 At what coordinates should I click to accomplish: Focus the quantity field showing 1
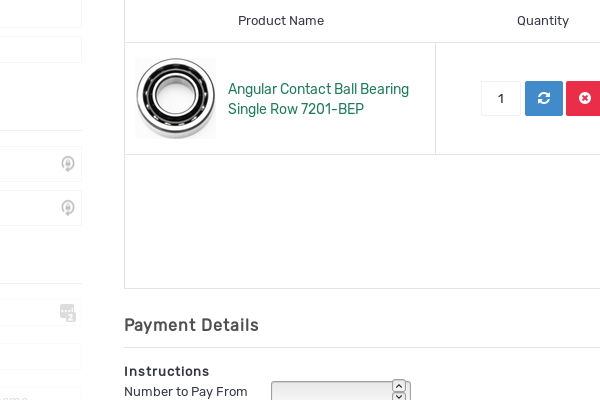(500, 98)
